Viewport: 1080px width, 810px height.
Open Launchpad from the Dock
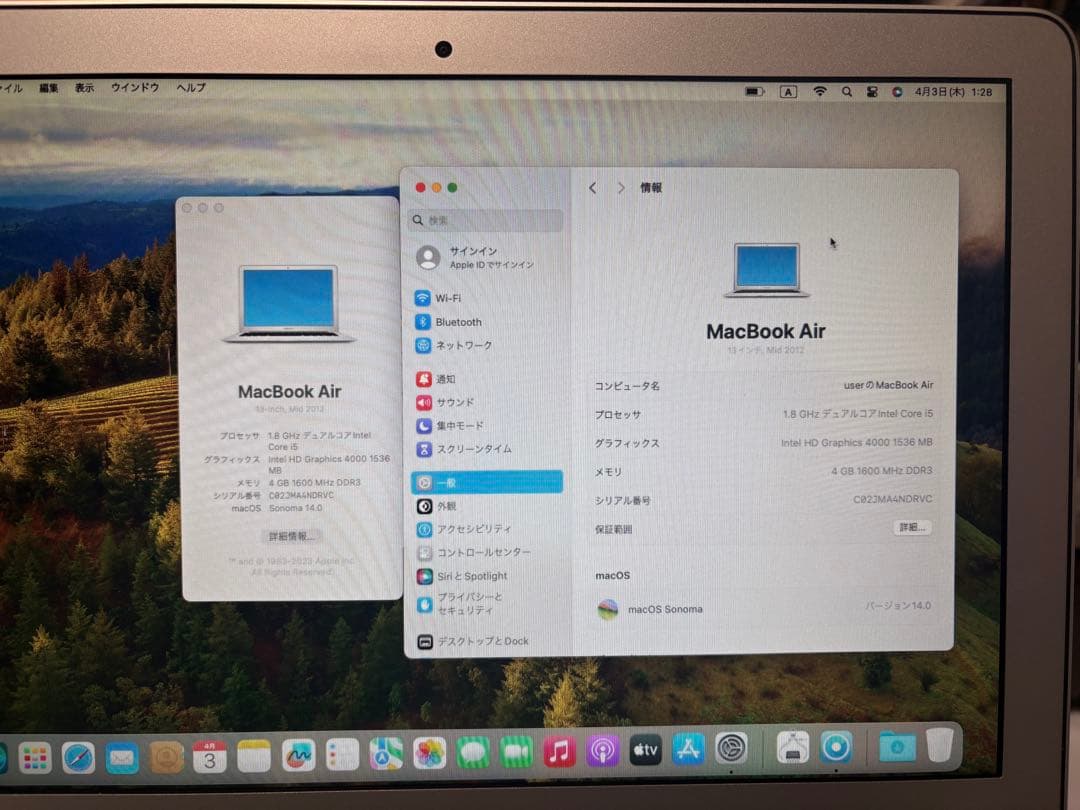34,758
